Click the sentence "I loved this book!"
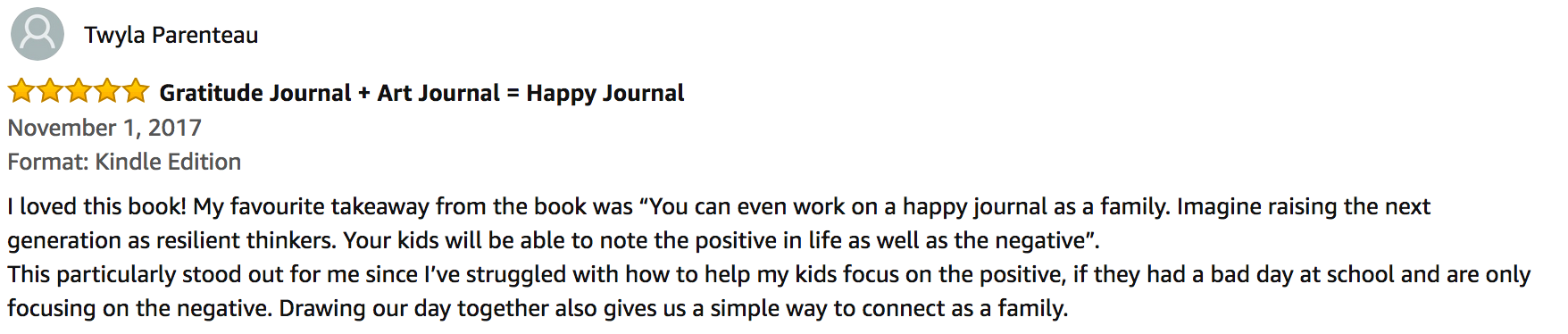 click(97, 206)
